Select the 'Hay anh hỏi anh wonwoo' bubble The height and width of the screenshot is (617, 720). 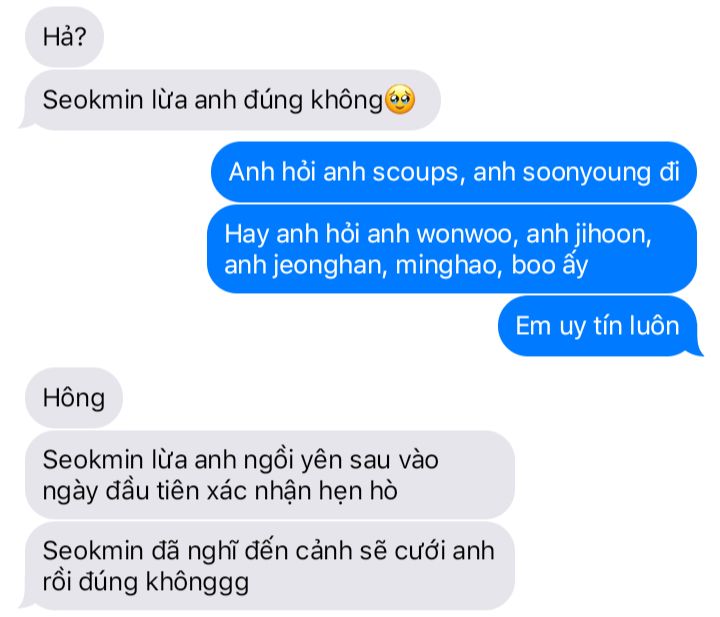(x=452, y=249)
